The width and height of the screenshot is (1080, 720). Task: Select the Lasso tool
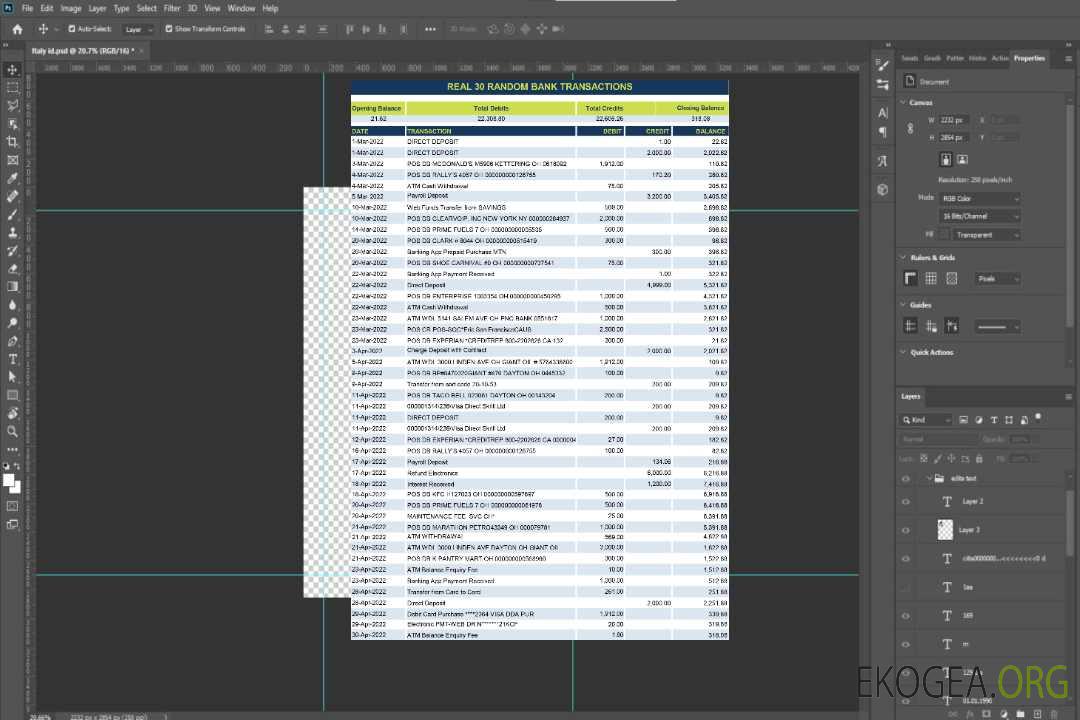(12, 106)
